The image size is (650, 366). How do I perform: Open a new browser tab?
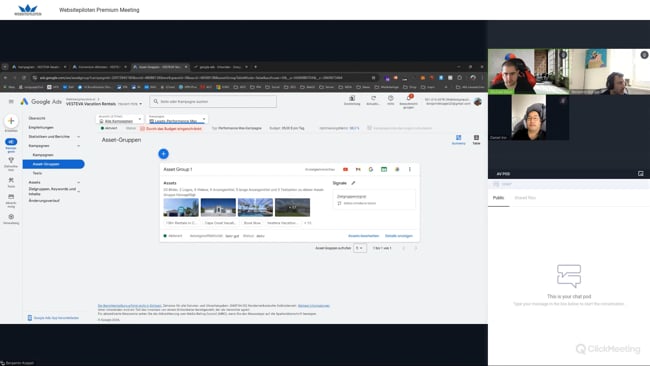(x=255, y=67)
